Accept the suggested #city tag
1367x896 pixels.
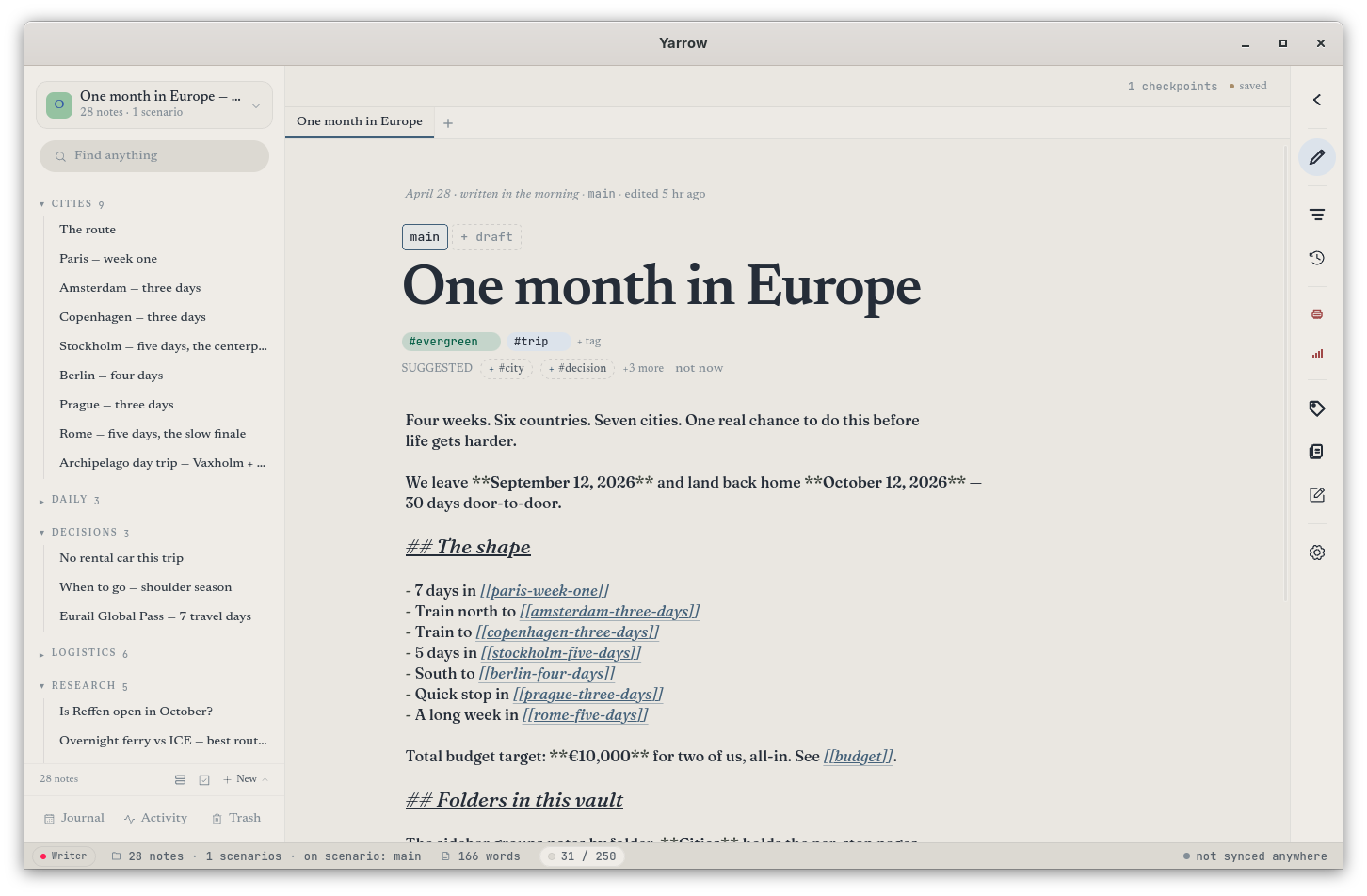coord(507,369)
